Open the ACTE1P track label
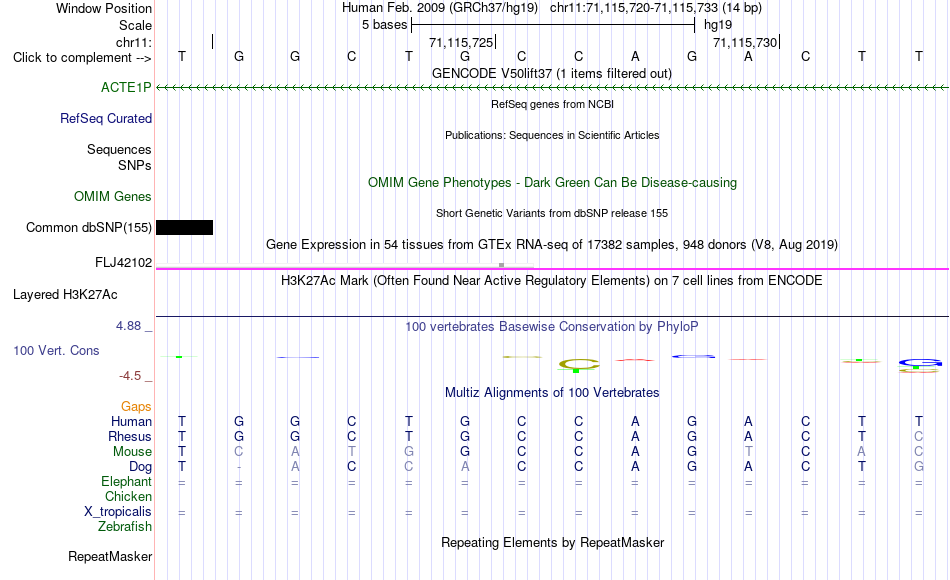This screenshot has height=580, width=950. pyautogui.click(x=126, y=87)
